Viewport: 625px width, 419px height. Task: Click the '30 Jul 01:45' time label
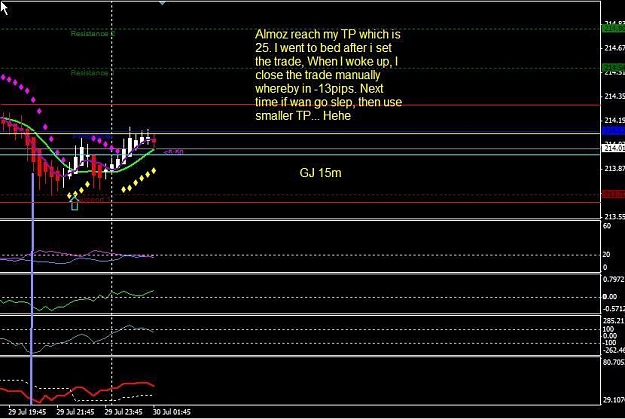[172, 412]
